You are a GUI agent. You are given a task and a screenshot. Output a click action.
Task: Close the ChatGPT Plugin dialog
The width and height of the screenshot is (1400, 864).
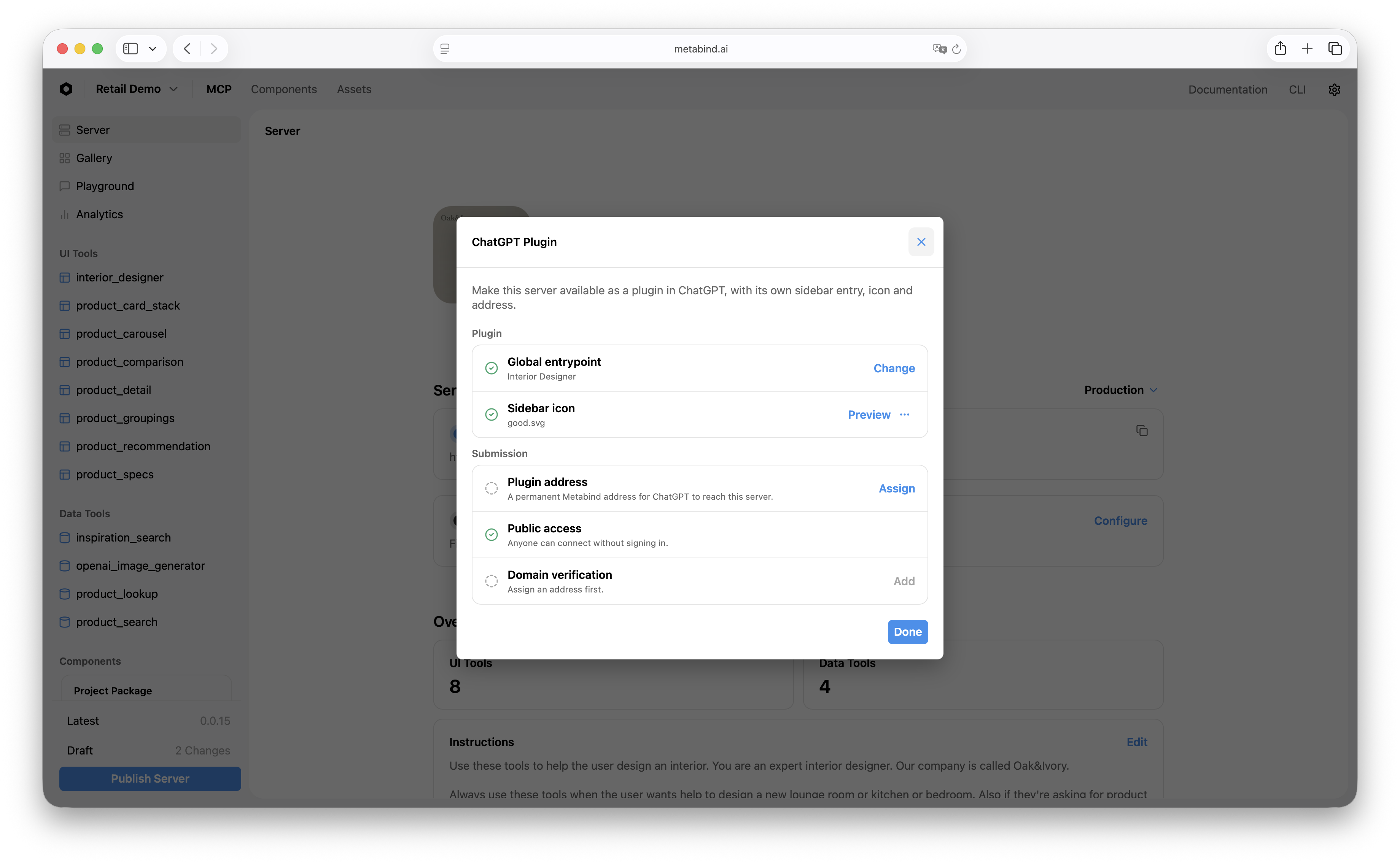921,242
